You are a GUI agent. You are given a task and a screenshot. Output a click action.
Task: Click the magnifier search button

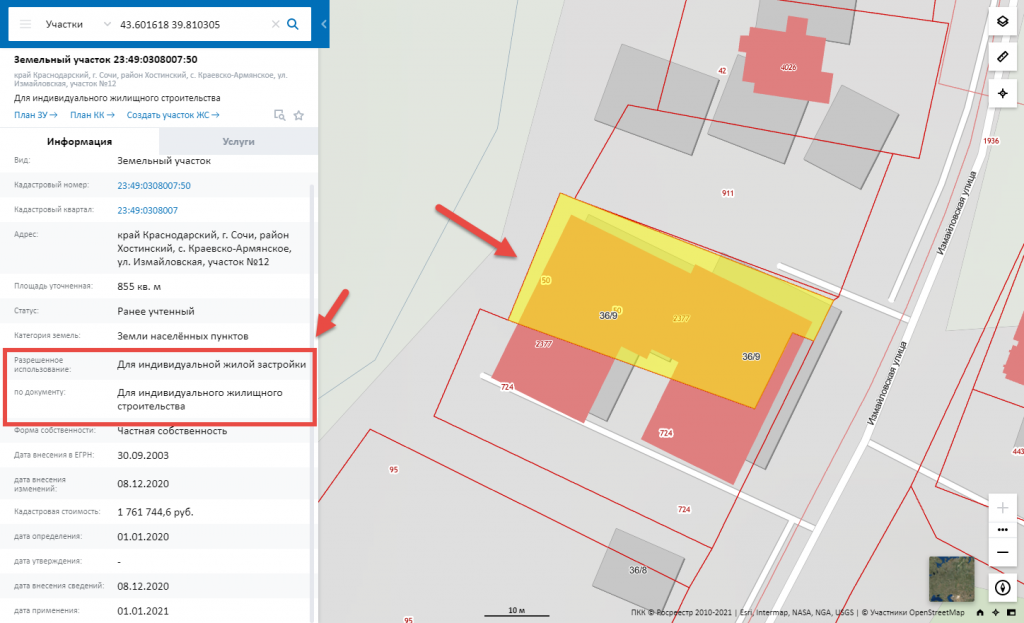(293, 24)
